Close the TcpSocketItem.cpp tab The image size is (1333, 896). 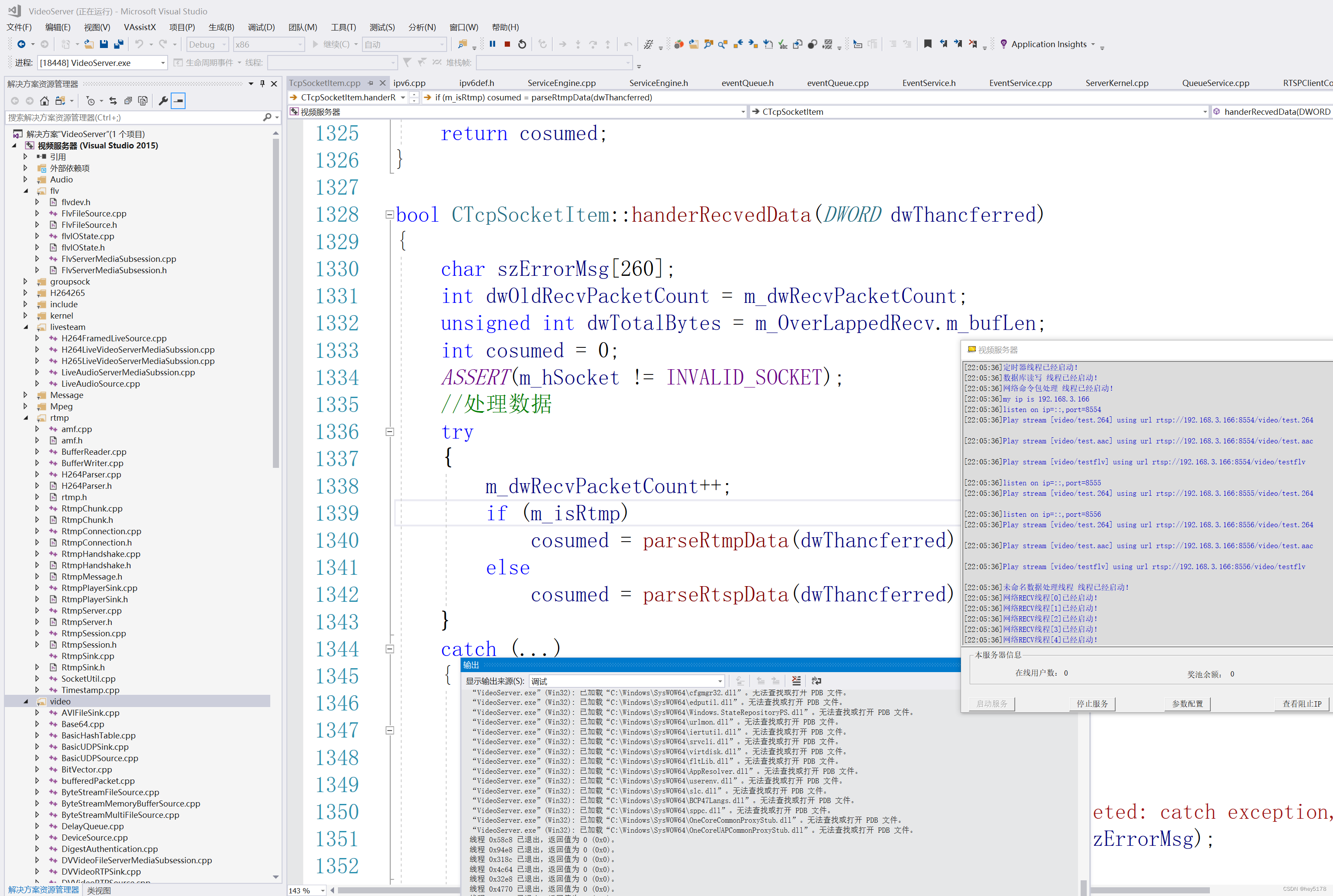pos(383,83)
